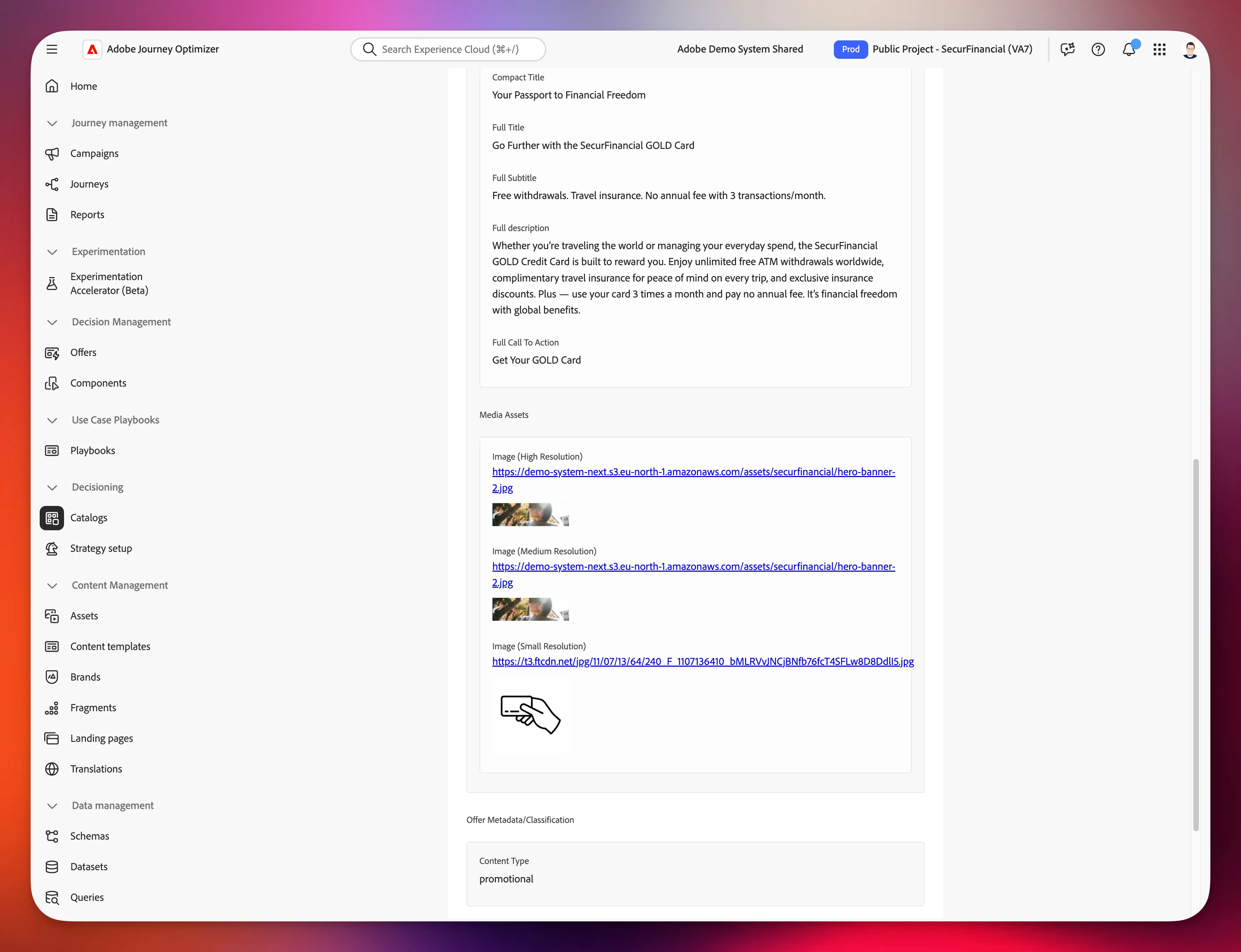Viewport: 1241px width, 952px height.
Task: Collapse the Decisioning section
Action: (x=52, y=487)
